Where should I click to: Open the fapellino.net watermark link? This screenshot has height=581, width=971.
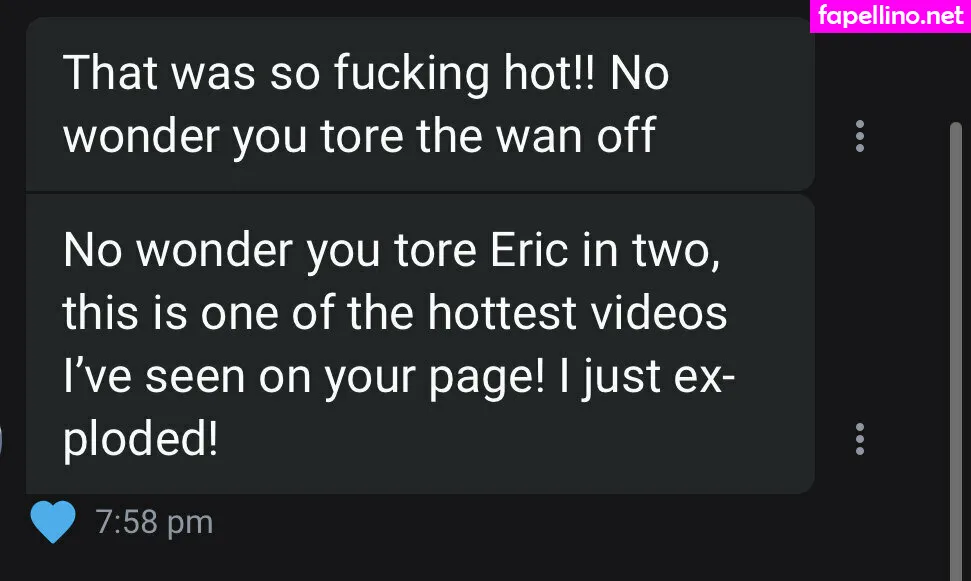[890, 15]
